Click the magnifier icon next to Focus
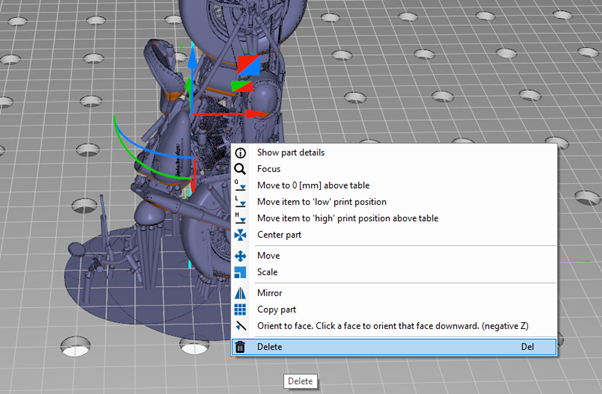Image resolution: width=602 pixels, height=394 pixels. (x=240, y=169)
